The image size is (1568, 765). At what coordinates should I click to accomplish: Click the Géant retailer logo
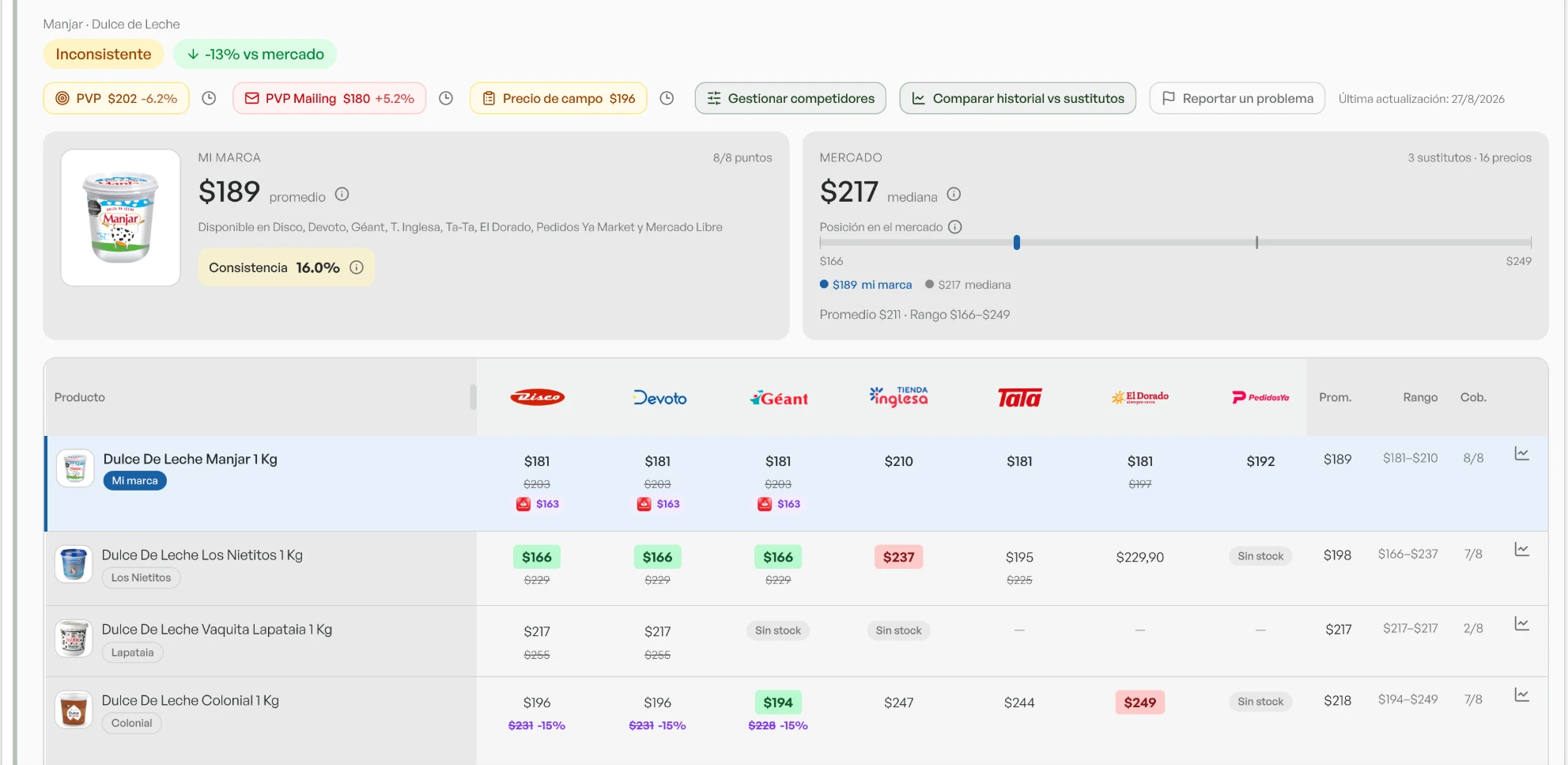[x=779, y=398]
